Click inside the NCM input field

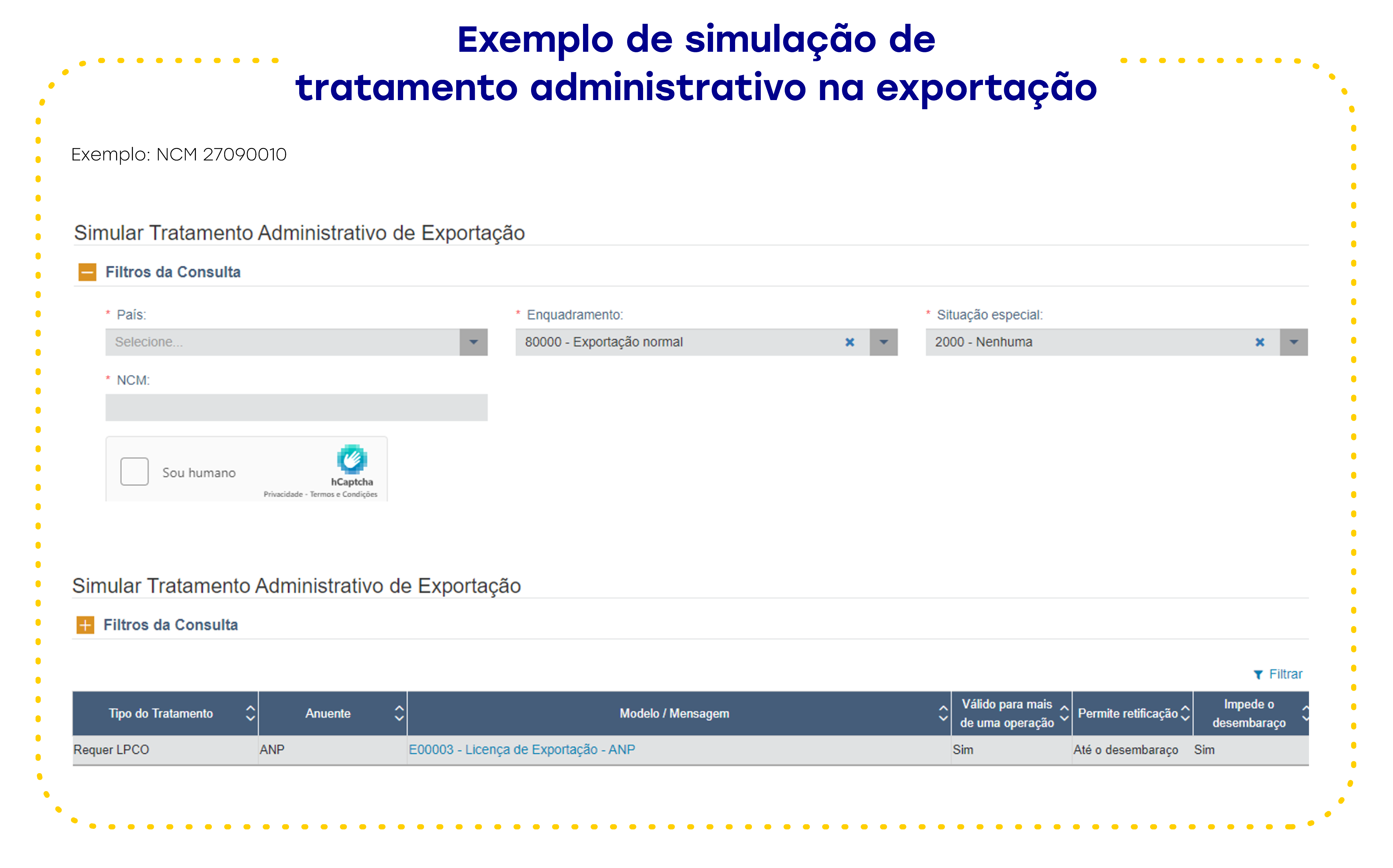(296, 407)
